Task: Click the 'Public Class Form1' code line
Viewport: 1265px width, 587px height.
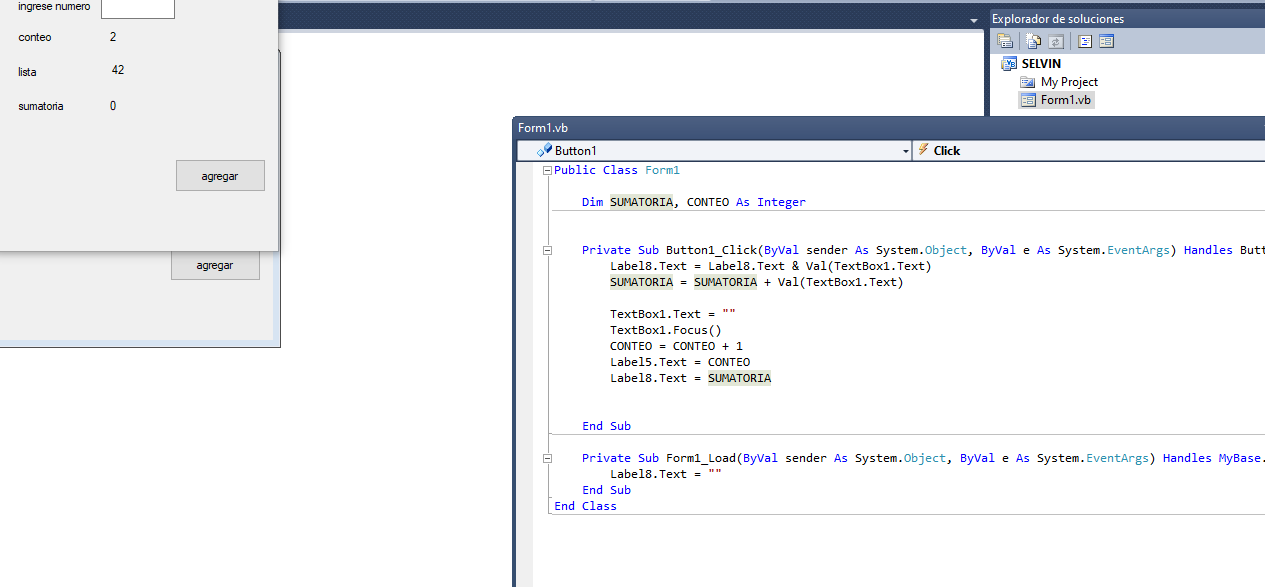Action: (x=617, y=170)
